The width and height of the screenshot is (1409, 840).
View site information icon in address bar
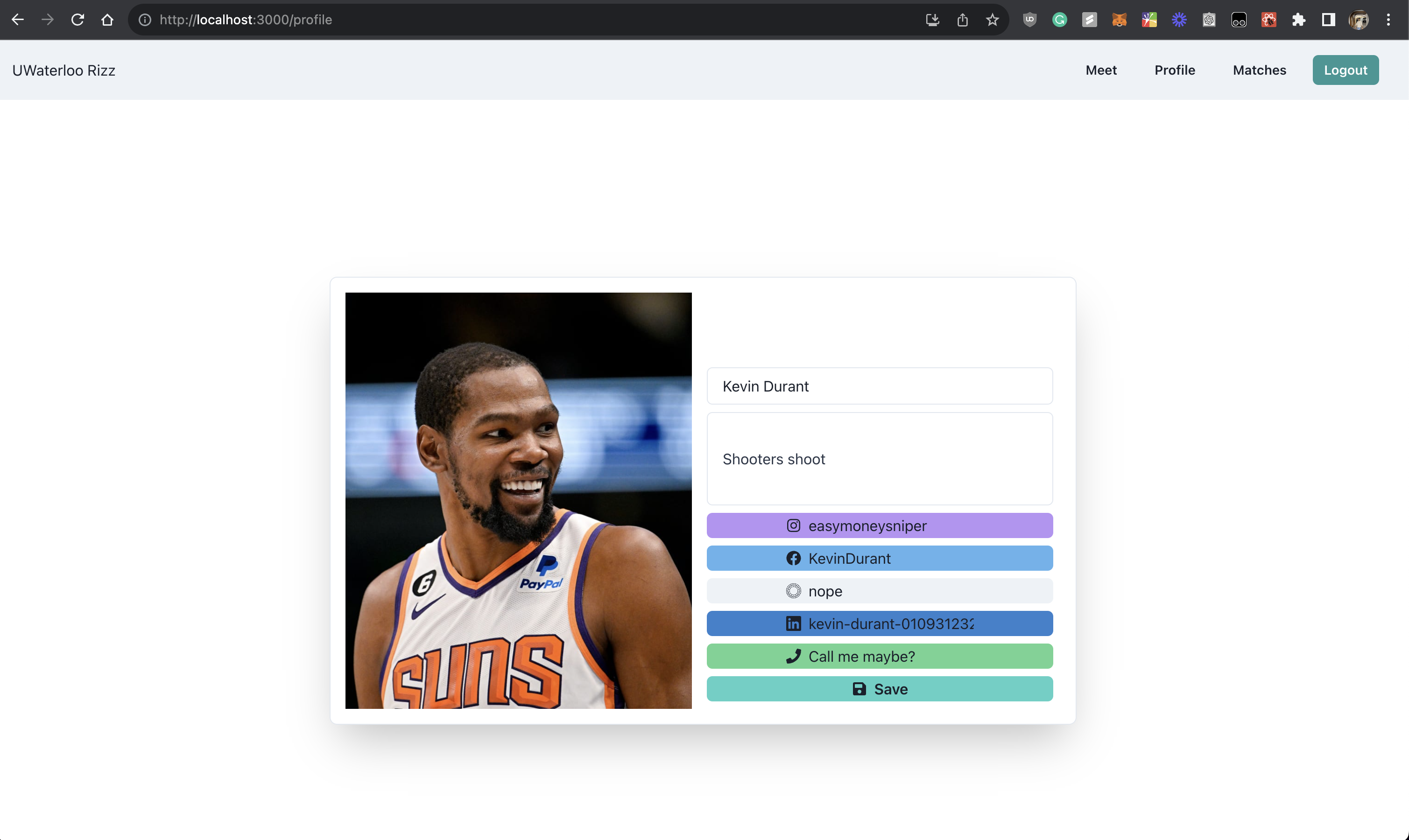tap(145, 20)
